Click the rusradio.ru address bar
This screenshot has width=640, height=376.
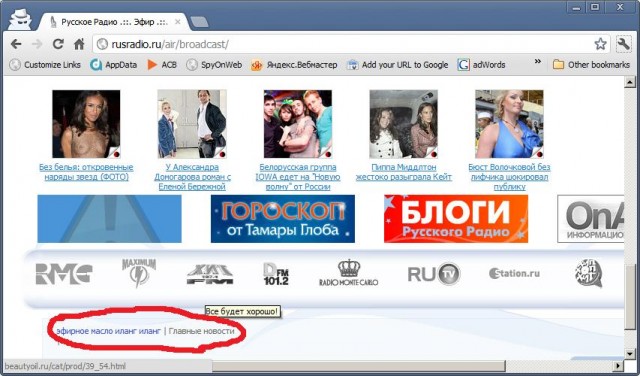(351, 44)
